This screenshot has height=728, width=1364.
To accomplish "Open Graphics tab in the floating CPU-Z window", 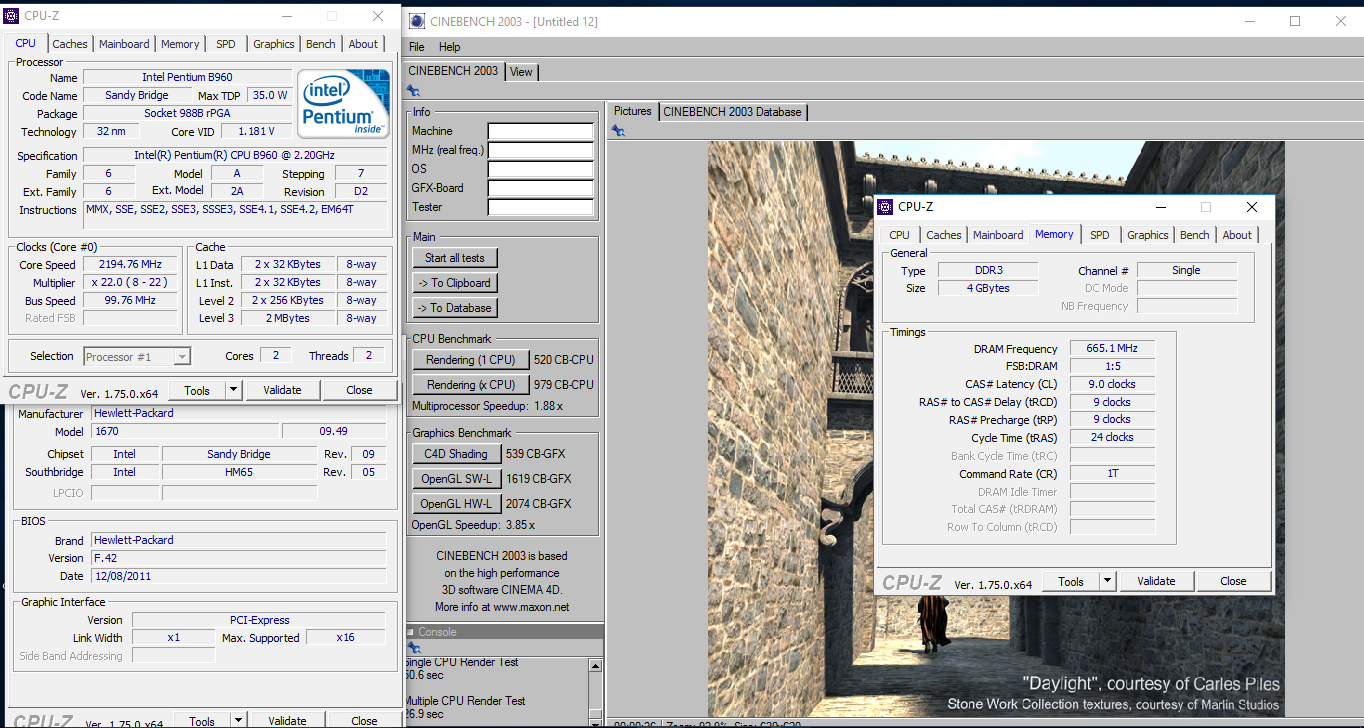I will click(x=1148, y=235).
